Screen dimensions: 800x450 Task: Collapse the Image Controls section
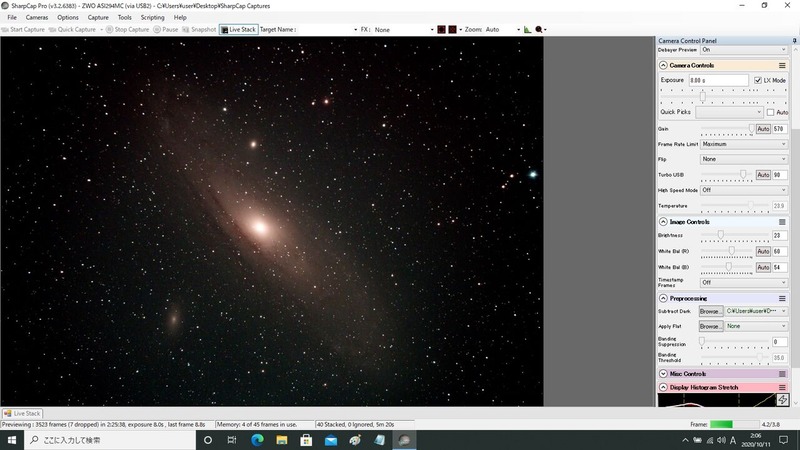click(x=663, y=222)
